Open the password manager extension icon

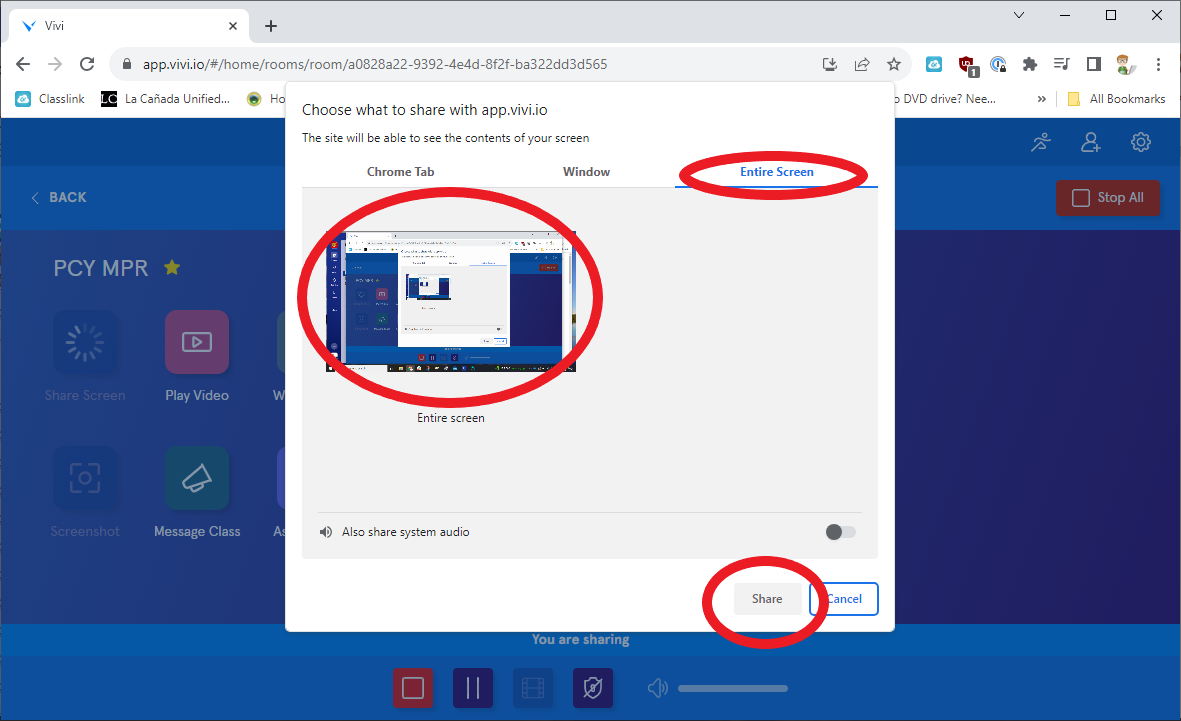click(x=998, y=64)
